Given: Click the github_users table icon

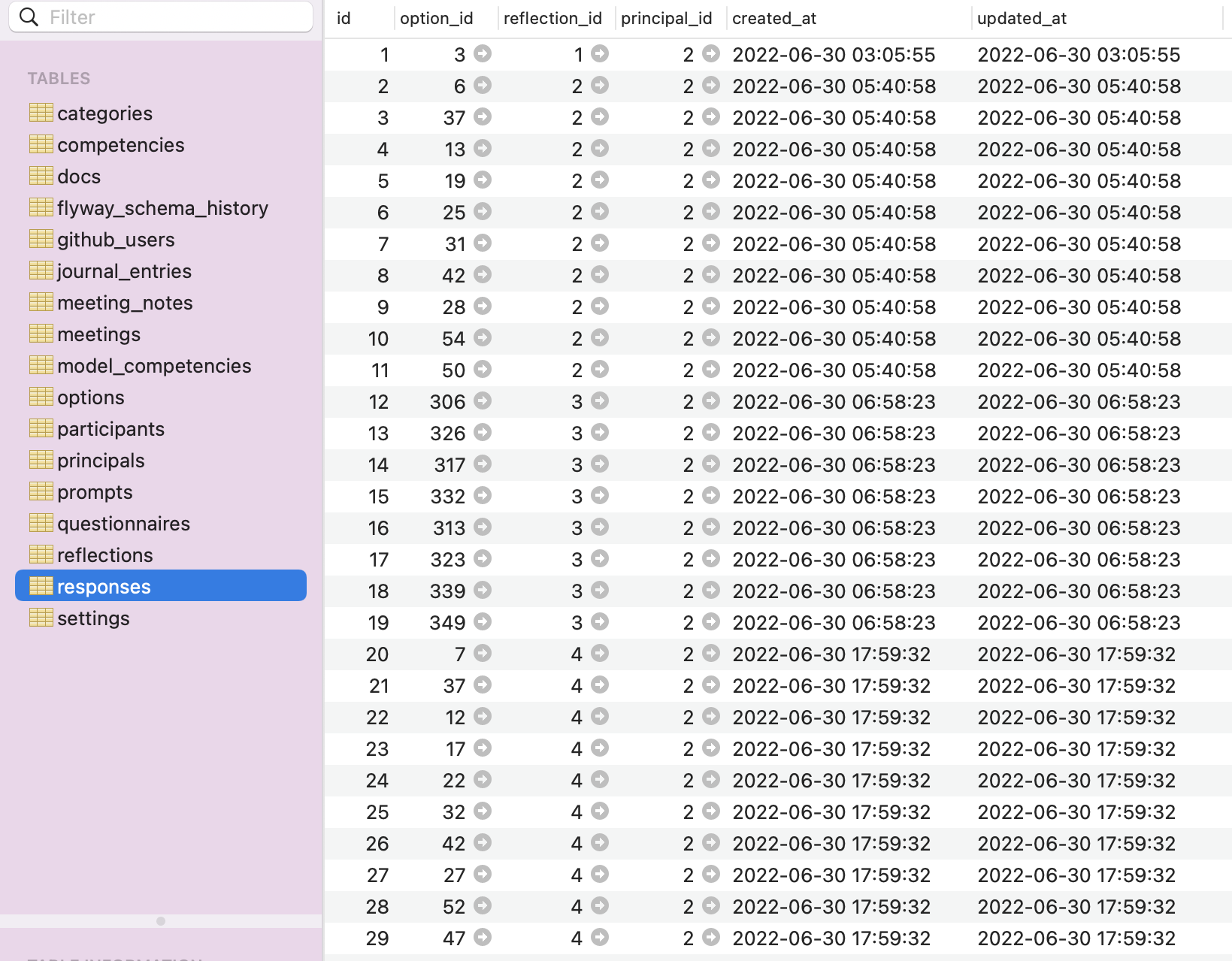Looking at the screenshot, I should [41, 238].
